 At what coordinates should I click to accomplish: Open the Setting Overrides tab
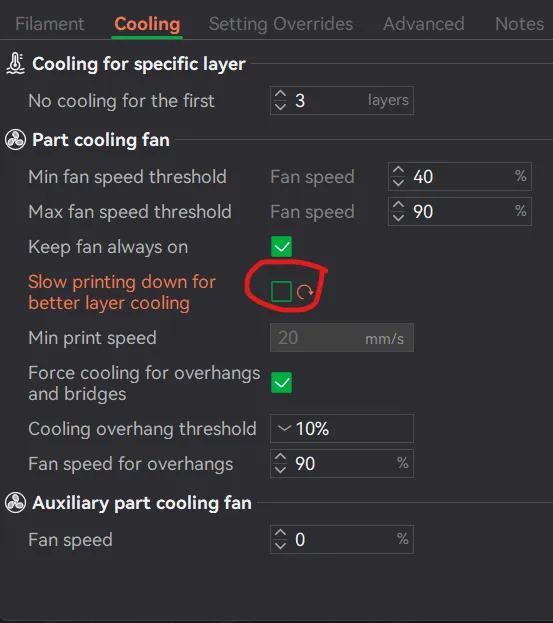(281, 24)
